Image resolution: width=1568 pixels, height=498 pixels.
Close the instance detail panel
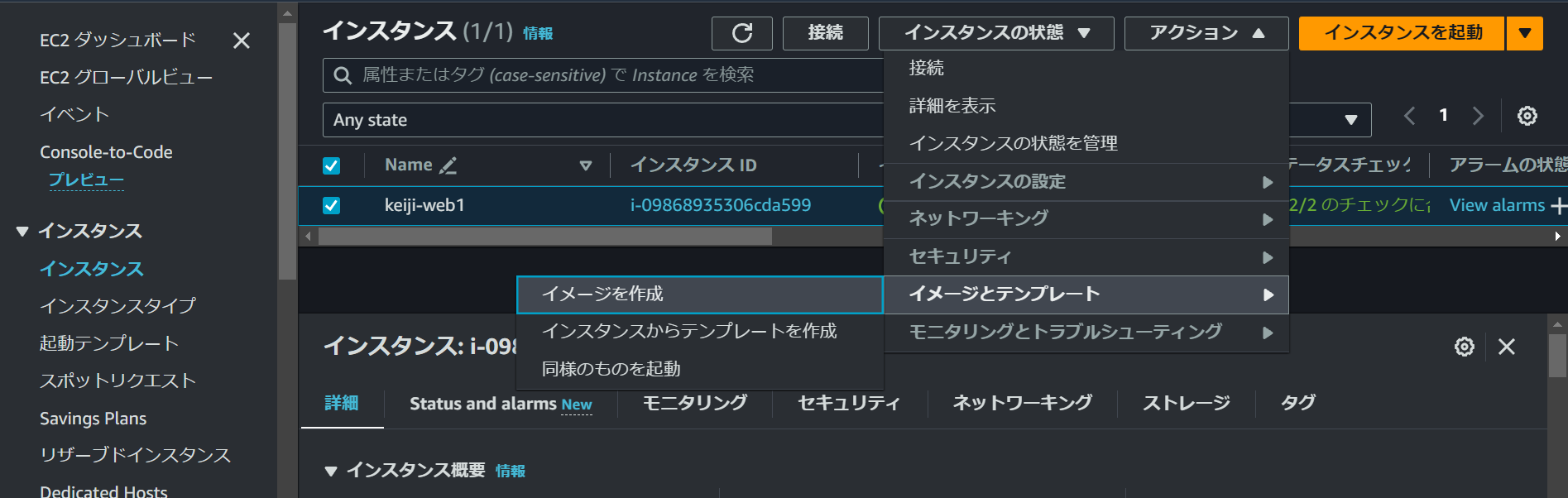[x=1507, y=347]
